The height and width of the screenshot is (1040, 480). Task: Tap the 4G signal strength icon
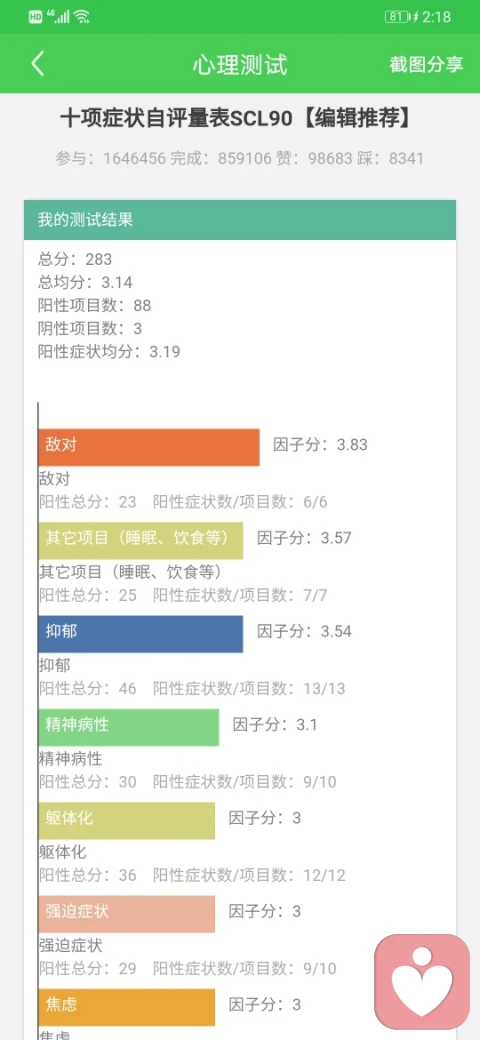pos(58,17)
